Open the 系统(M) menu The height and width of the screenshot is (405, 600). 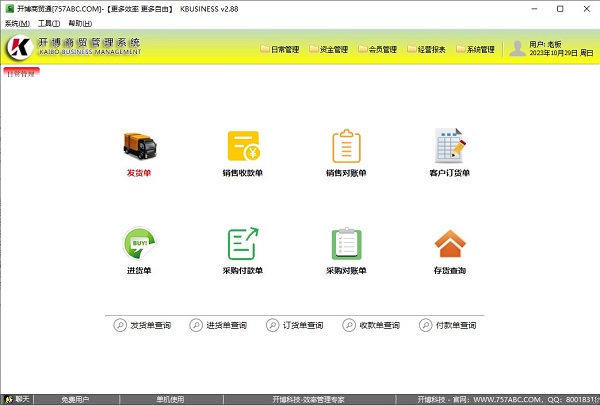point(17,23)
